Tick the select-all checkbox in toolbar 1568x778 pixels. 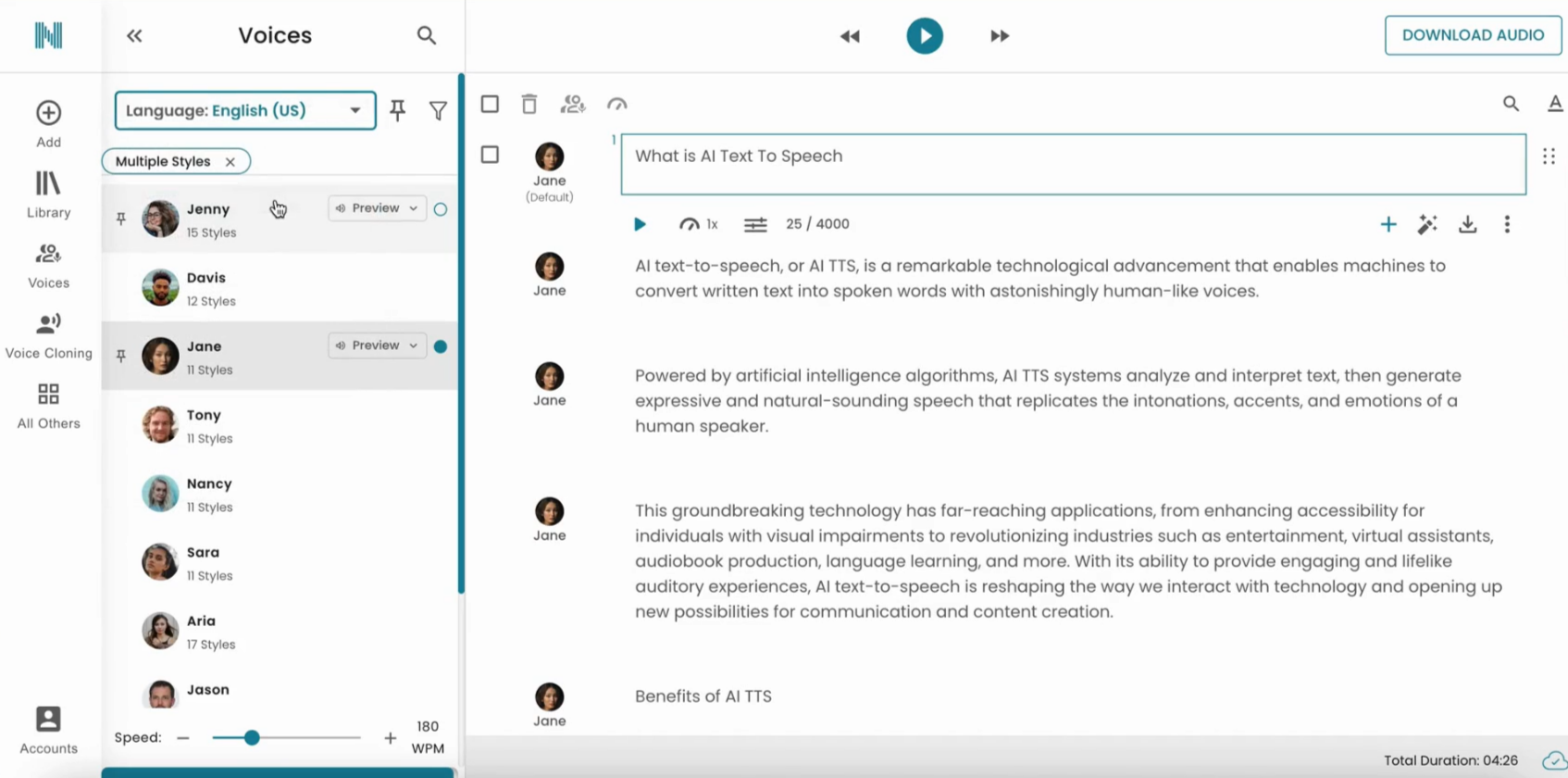click(490, 104)
